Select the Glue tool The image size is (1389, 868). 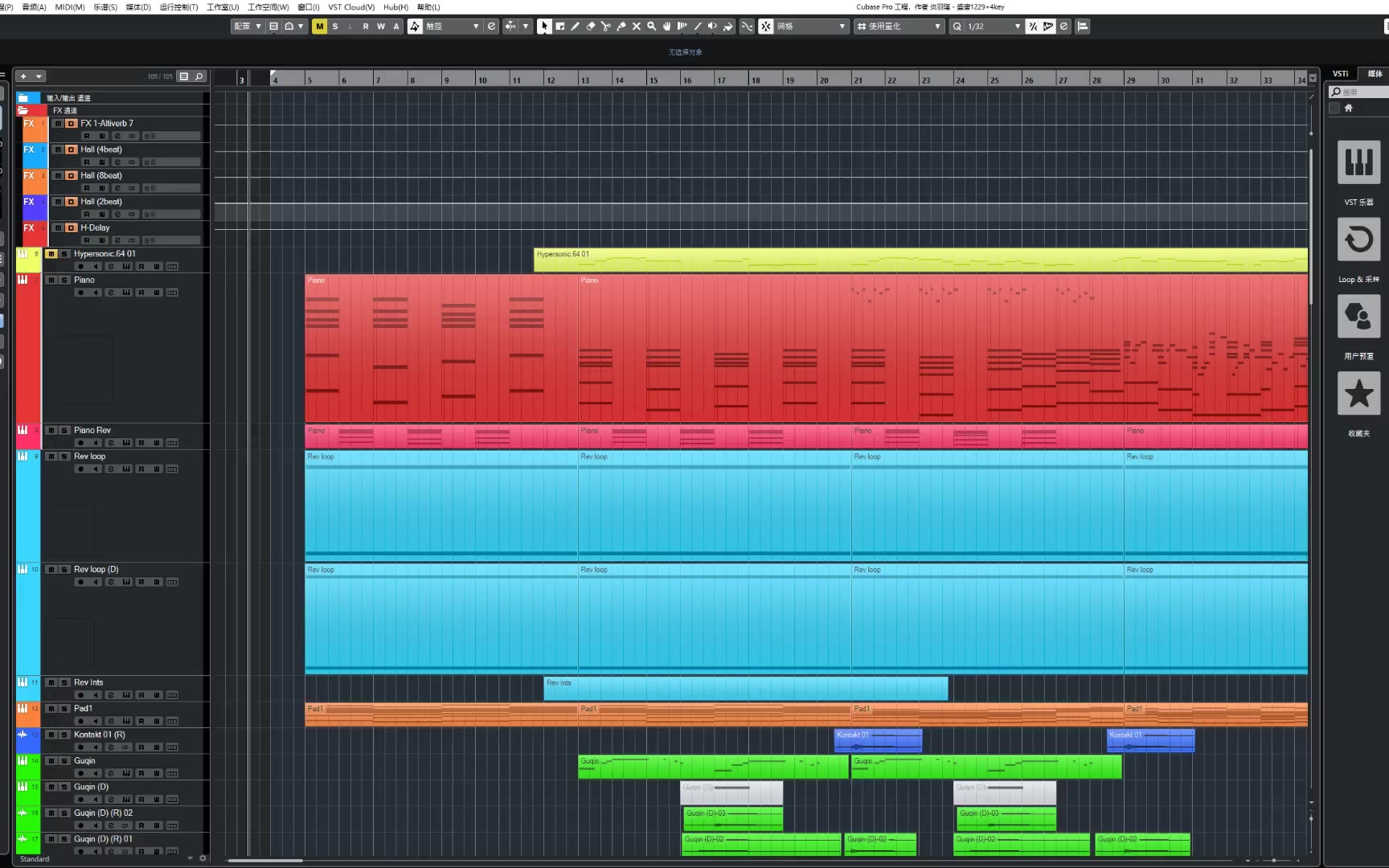tap(621, 27)
